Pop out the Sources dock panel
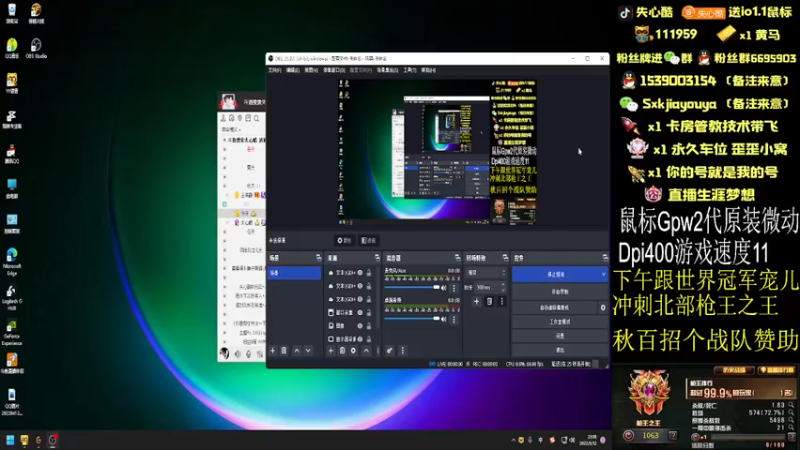The image size is (800, 450). tap(377, 258)
